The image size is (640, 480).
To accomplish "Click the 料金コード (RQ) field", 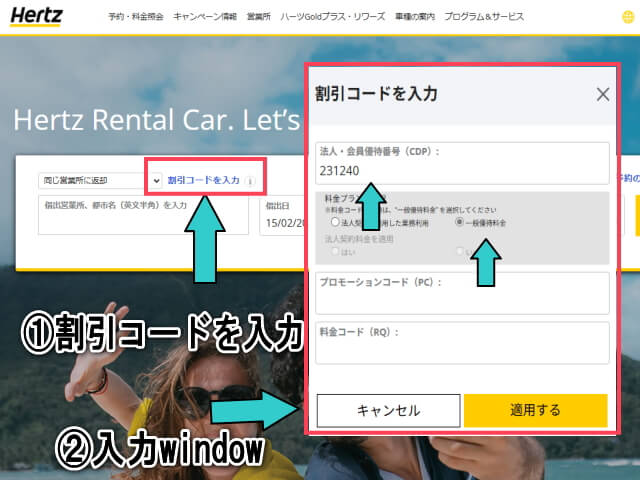I will tap(462, 343).
